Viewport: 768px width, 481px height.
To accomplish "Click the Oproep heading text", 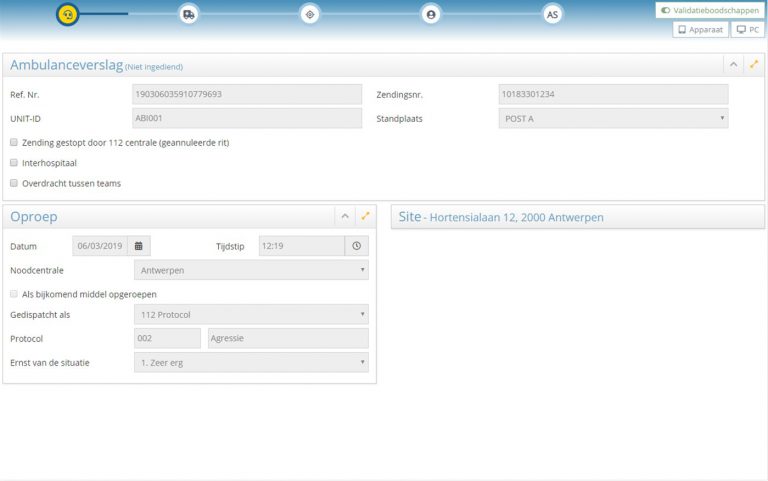I will point(34,216).
